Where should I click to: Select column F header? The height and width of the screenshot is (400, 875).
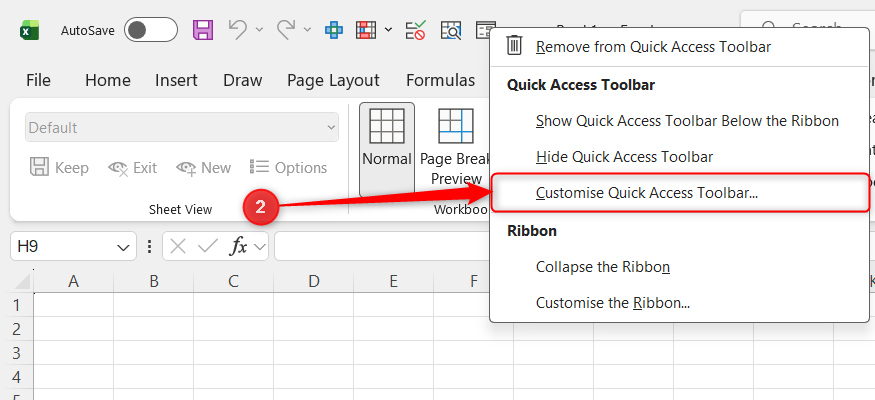pos(474,281)
